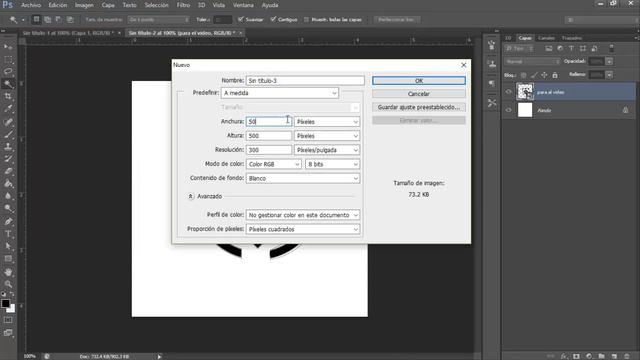Hide the Fondo layer
The height and width of the screenshot is (360, 640).
click(x=509, y=110)
